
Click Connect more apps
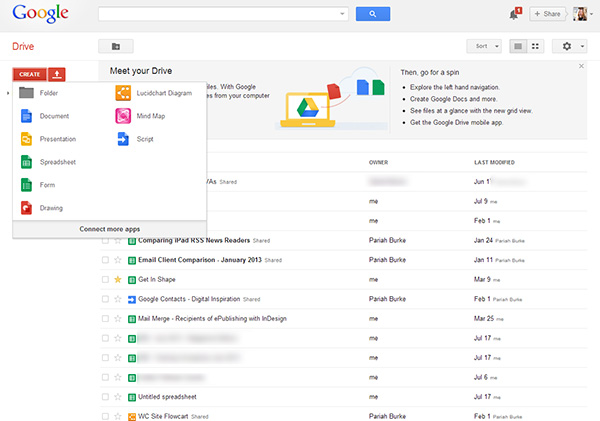pos(109,229)
